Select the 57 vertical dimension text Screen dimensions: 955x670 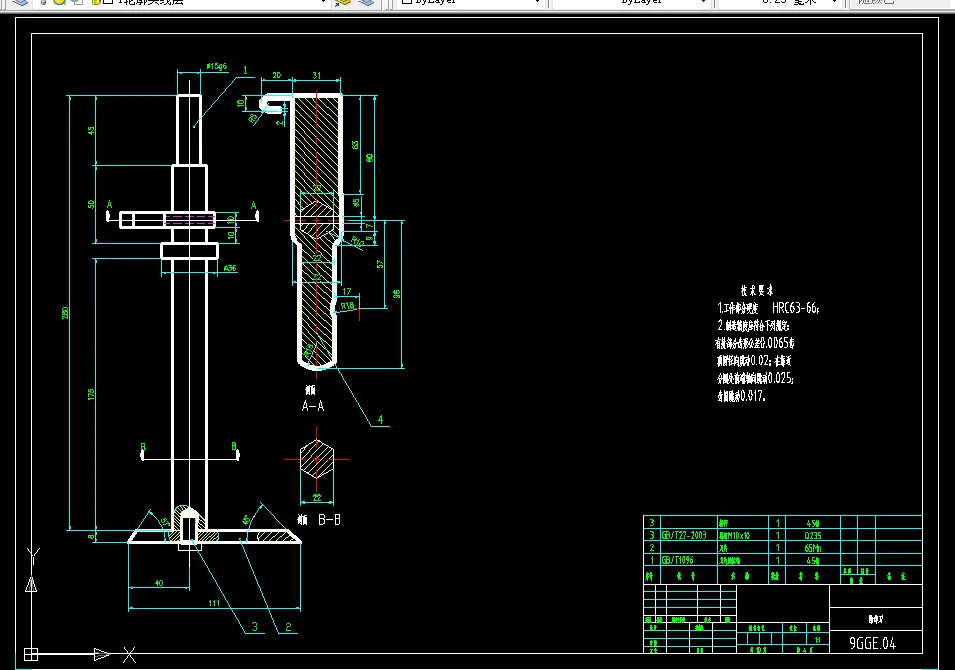click(380, 264)
